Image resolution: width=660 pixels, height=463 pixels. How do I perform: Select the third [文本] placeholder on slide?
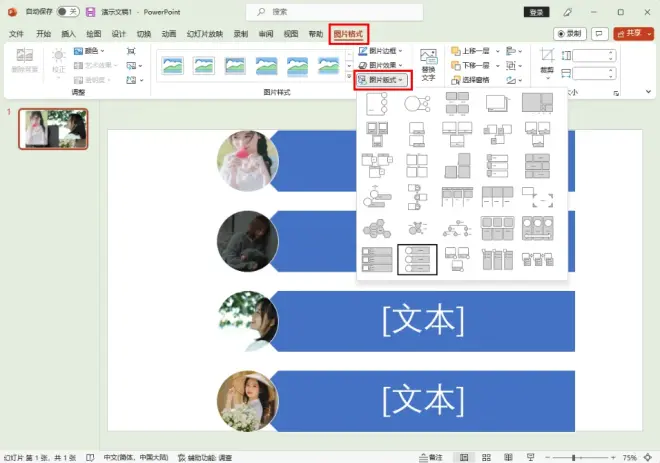423,321
